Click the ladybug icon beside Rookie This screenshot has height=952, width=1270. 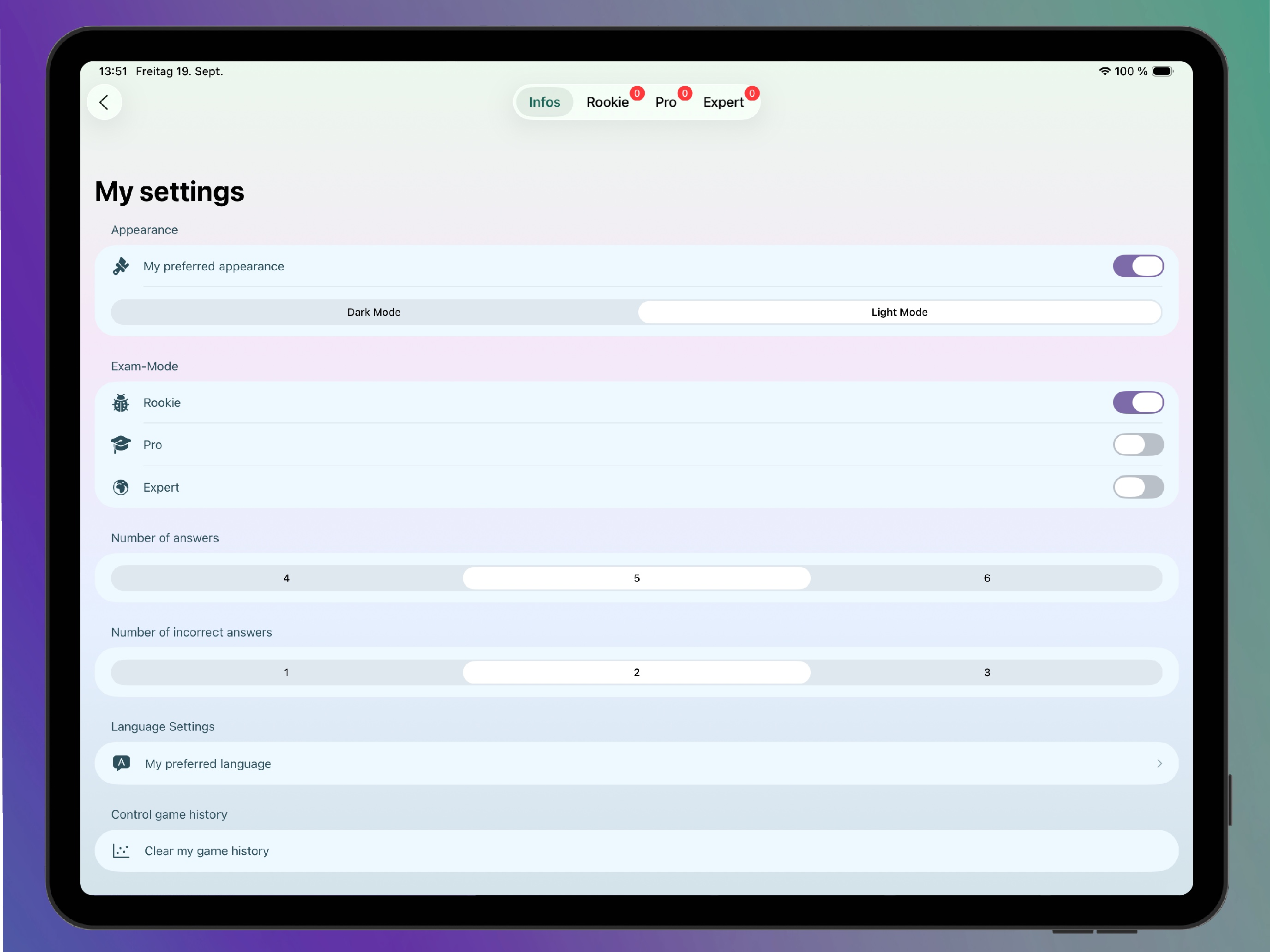[120, 403]
